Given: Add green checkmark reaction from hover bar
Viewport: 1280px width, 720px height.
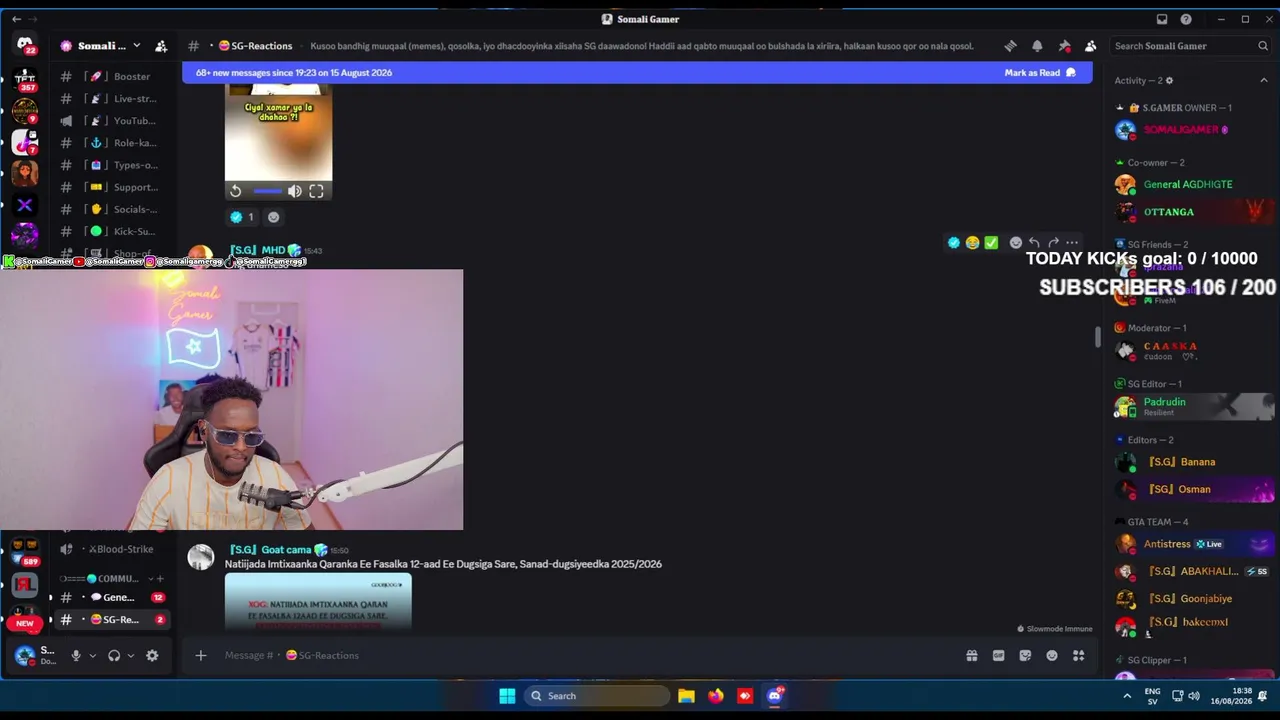Looking at the screenshot, I should click(x=991, y=243).
